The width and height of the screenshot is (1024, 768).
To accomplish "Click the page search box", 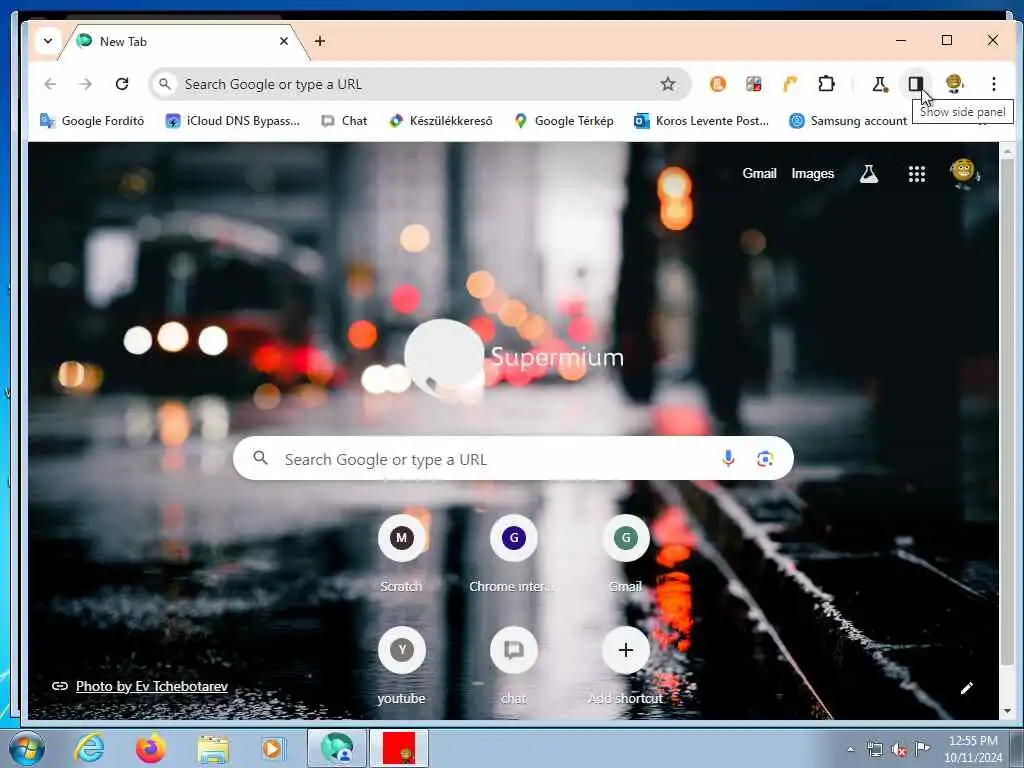I will pos(513,458).
